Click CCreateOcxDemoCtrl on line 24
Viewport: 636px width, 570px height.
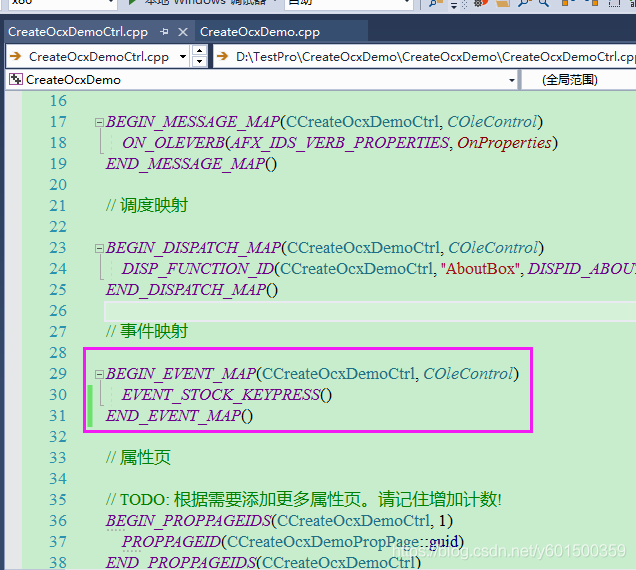357,269
